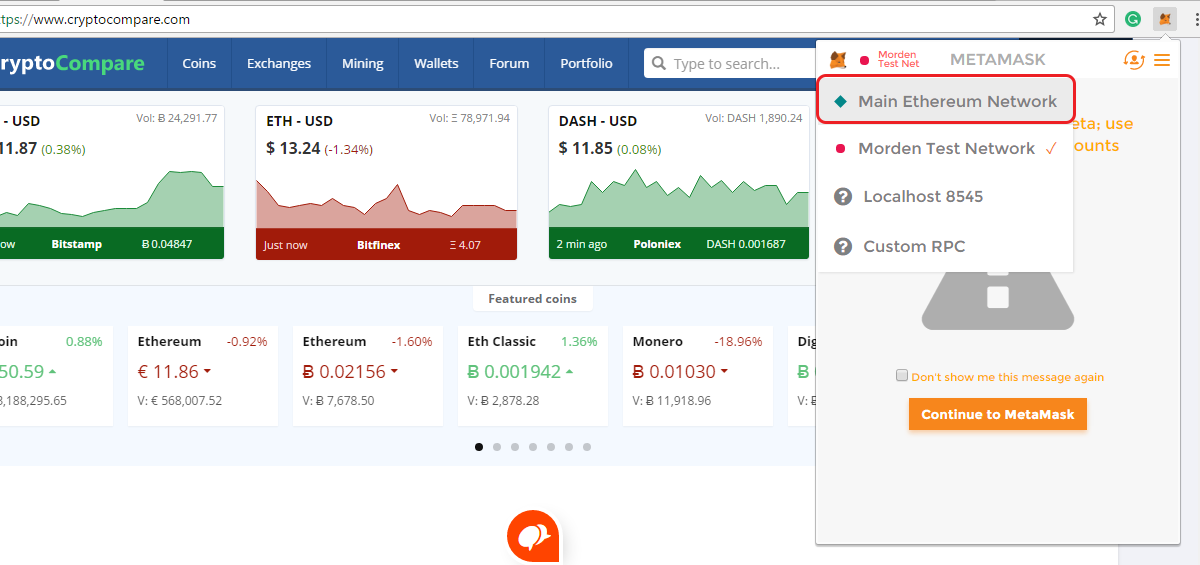Select the last carousel dot
Image resolution: width=1200 pixels, height=565 pixels.
(587, 447)
